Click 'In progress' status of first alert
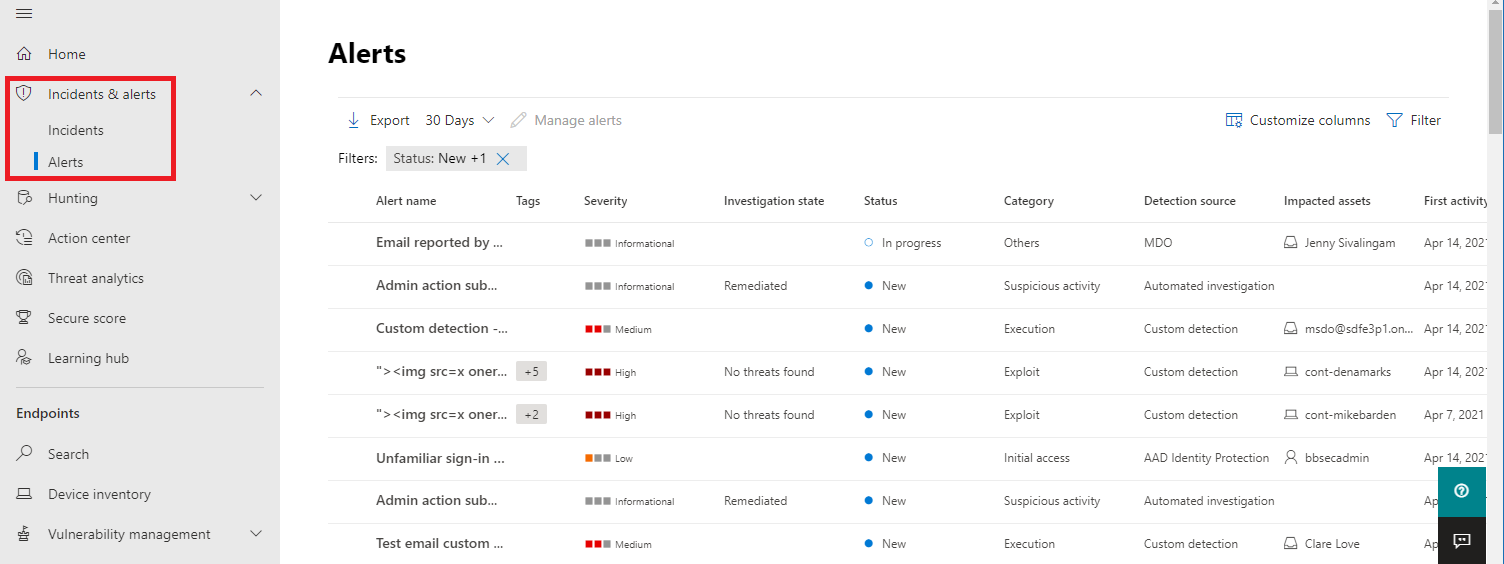Image resolution: width=1504 pixels, height=564 pixels. pos(911,243)
